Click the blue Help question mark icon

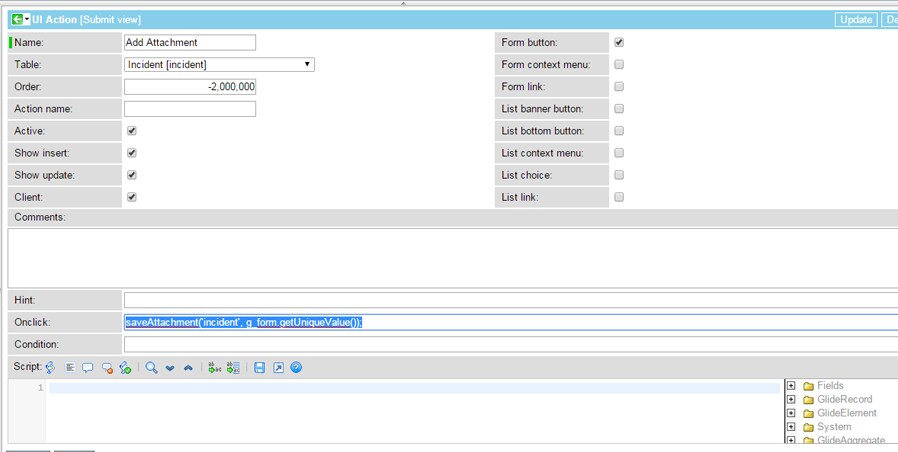296,368
